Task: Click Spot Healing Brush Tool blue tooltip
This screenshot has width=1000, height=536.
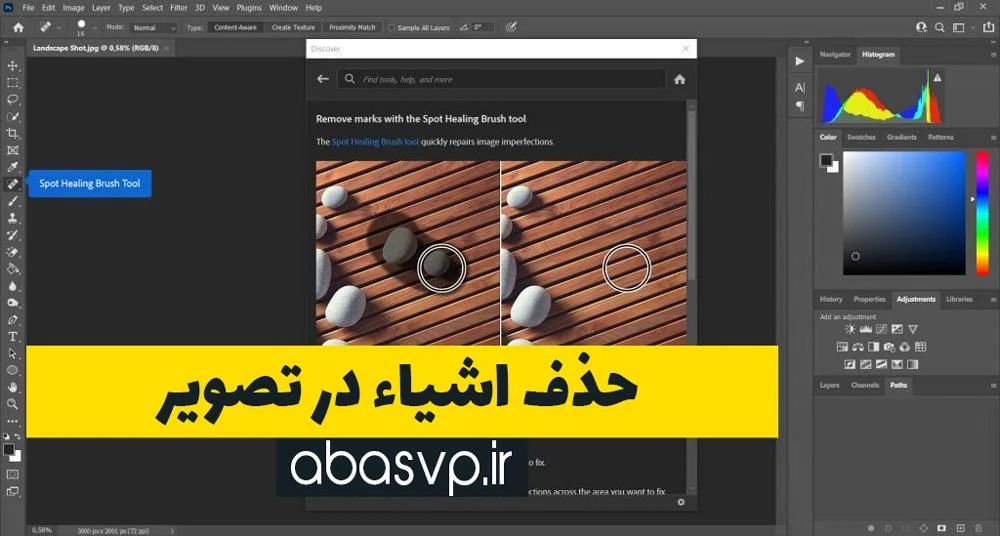Action: pos(90,184)
